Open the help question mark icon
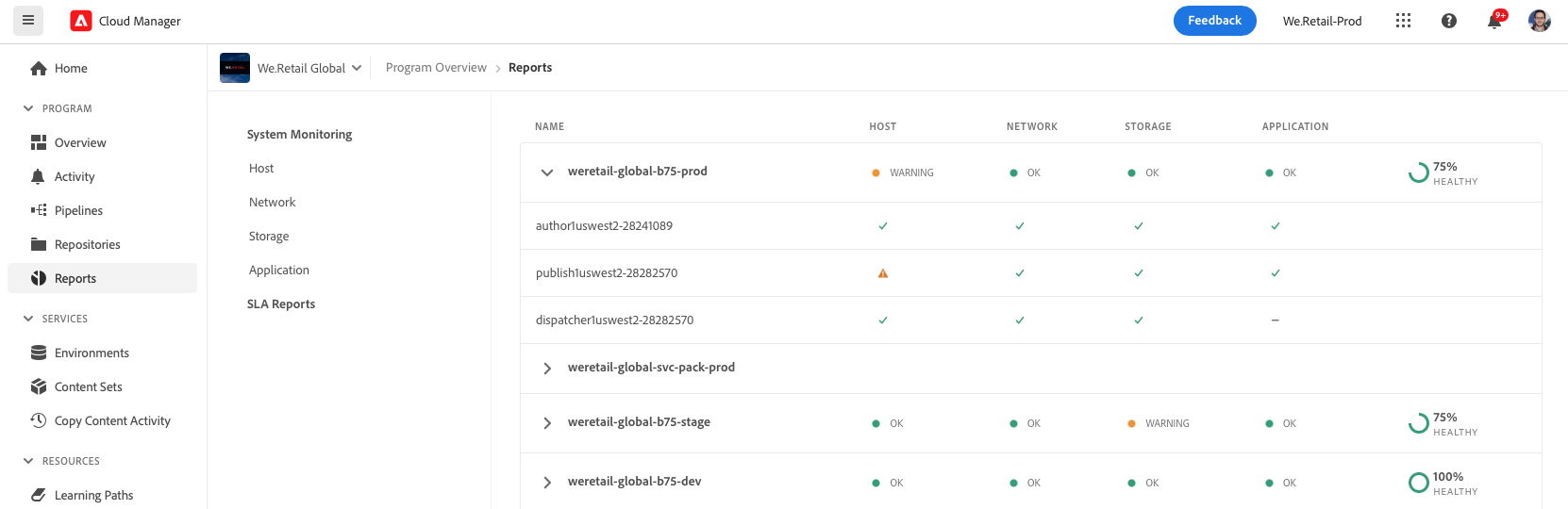 pyautogui.click(x=1449, y=21)
